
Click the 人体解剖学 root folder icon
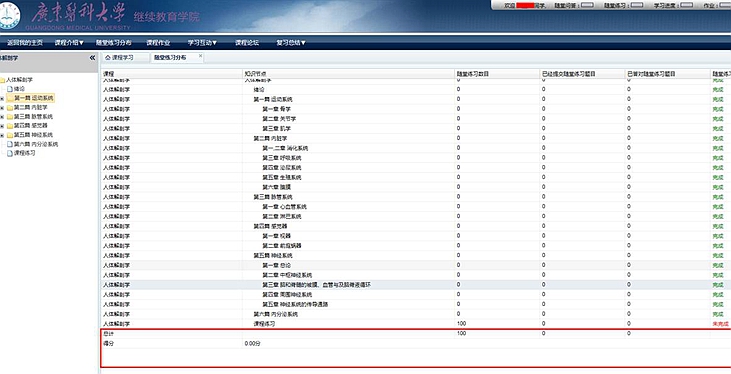coord(2,80)
